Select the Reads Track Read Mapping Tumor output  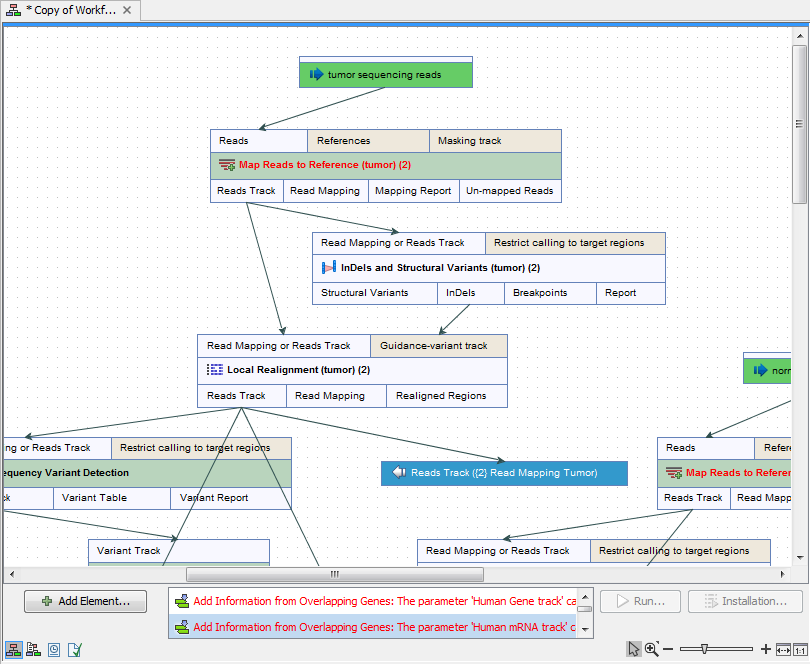pyautogui.click(x=504, y=473)
